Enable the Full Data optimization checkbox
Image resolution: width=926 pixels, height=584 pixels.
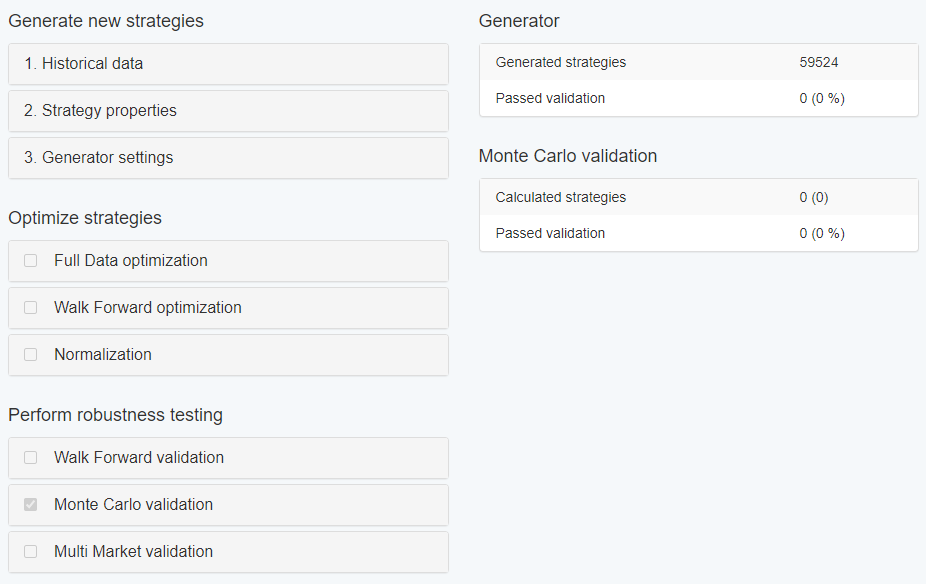coord(31,260)
